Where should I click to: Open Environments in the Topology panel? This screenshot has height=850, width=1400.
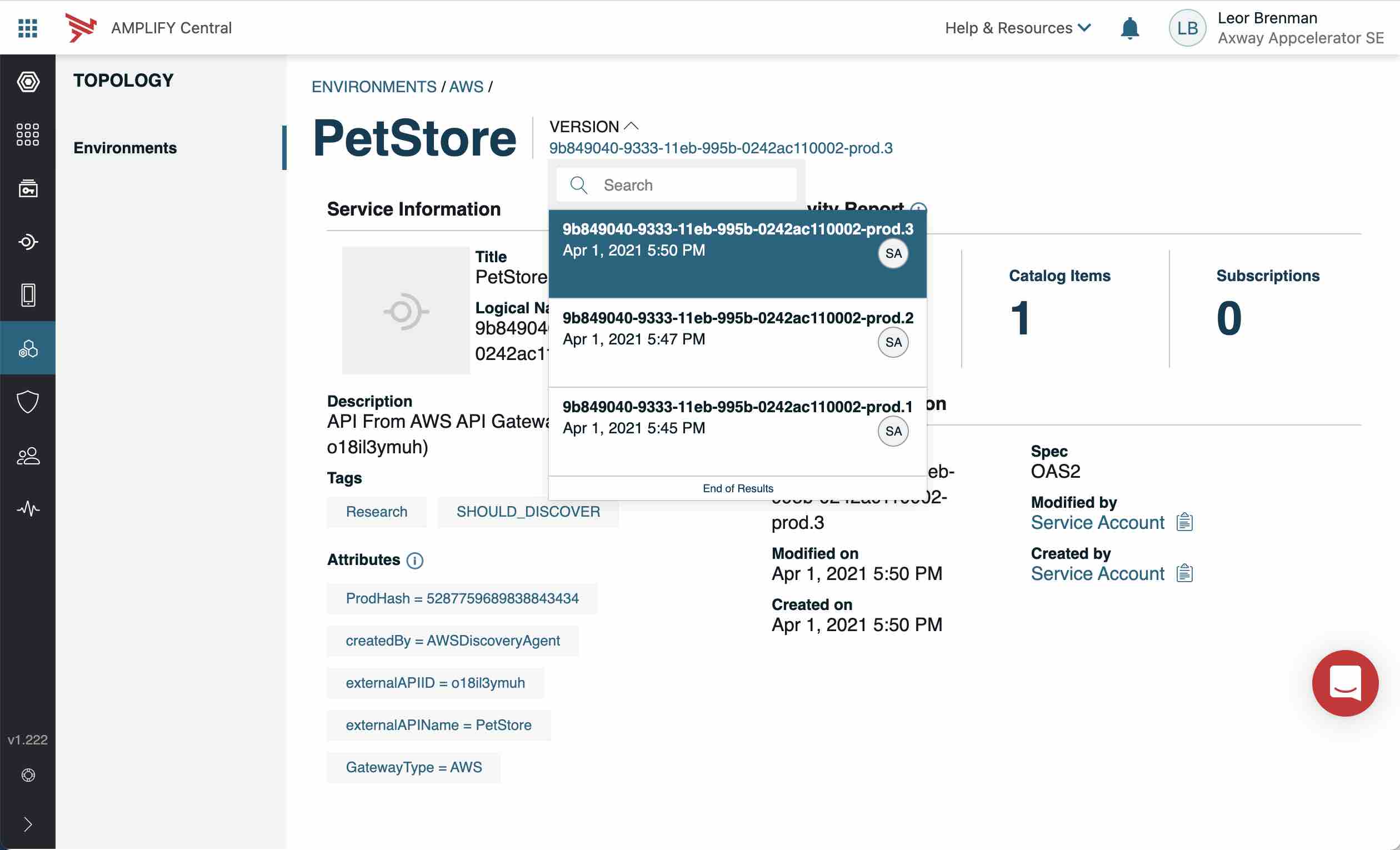125,148
